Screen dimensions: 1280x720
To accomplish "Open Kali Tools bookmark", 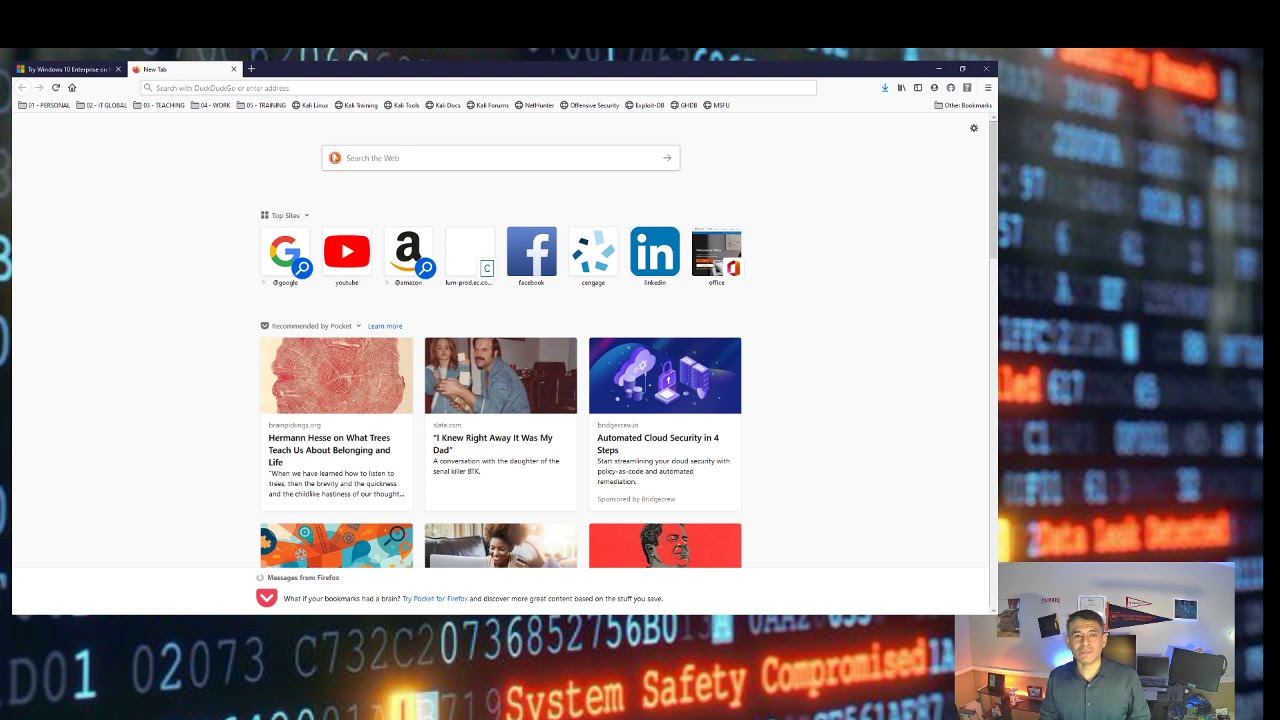I will coord(402,105).
